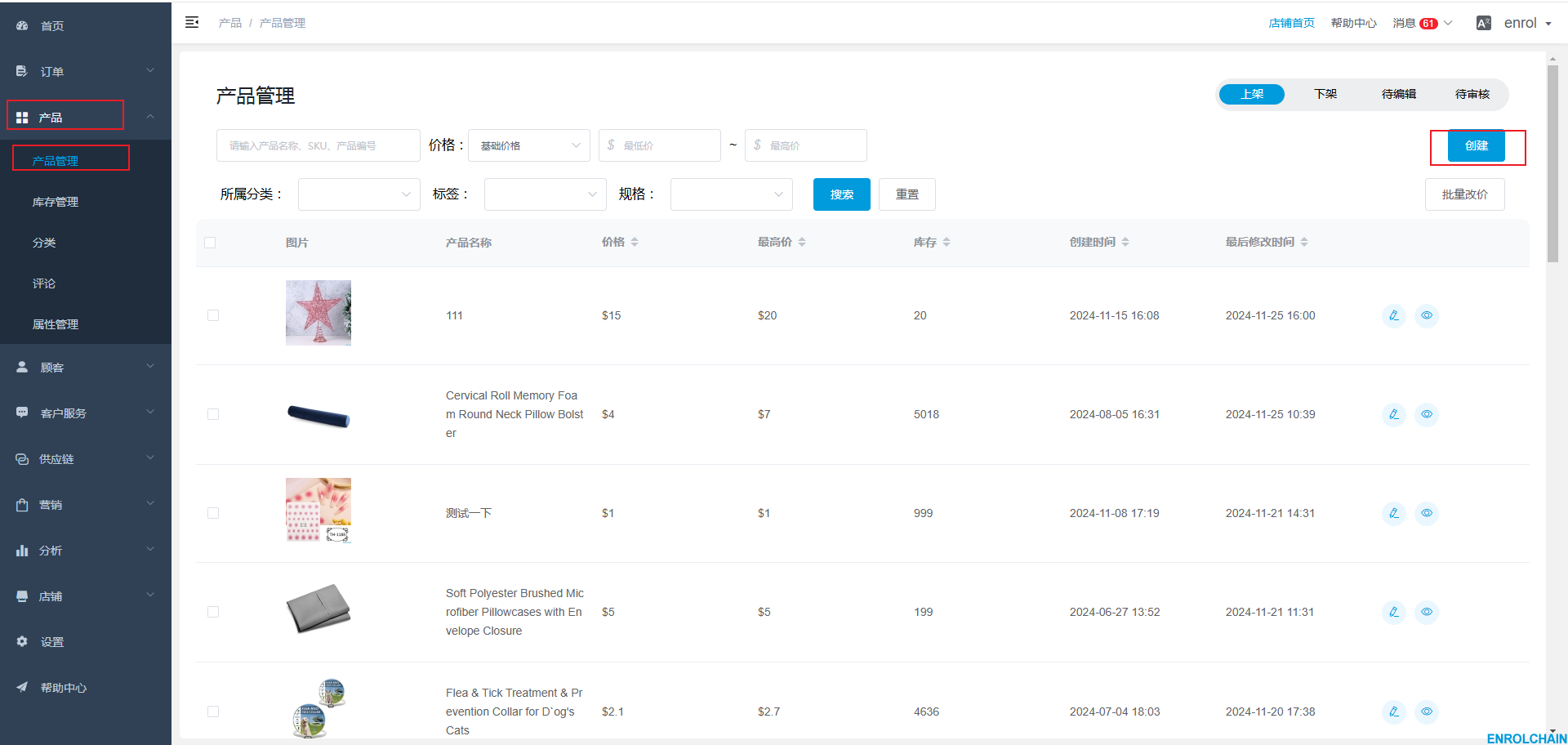
Task: Select the checkbox for product 111
Action: (x=213, y=315)
